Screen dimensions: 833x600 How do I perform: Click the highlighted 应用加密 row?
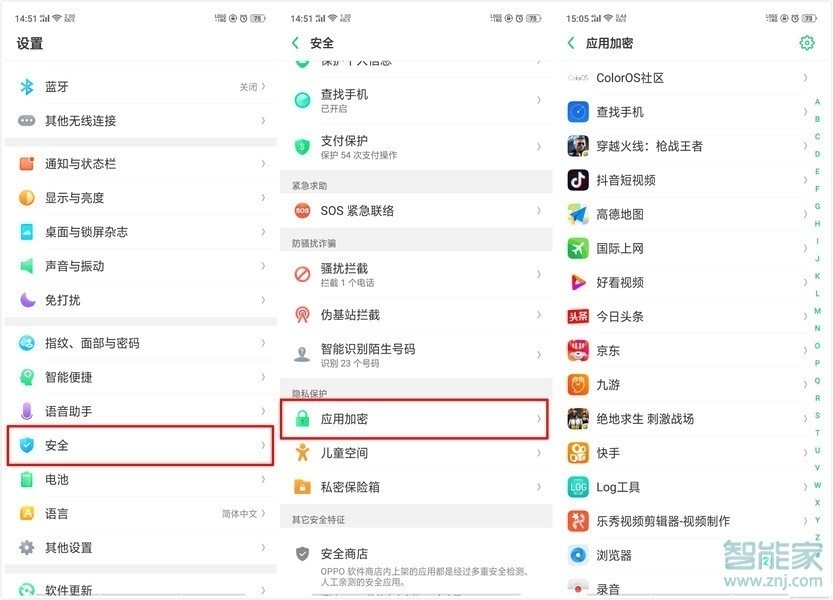click(x=418, y=419)
